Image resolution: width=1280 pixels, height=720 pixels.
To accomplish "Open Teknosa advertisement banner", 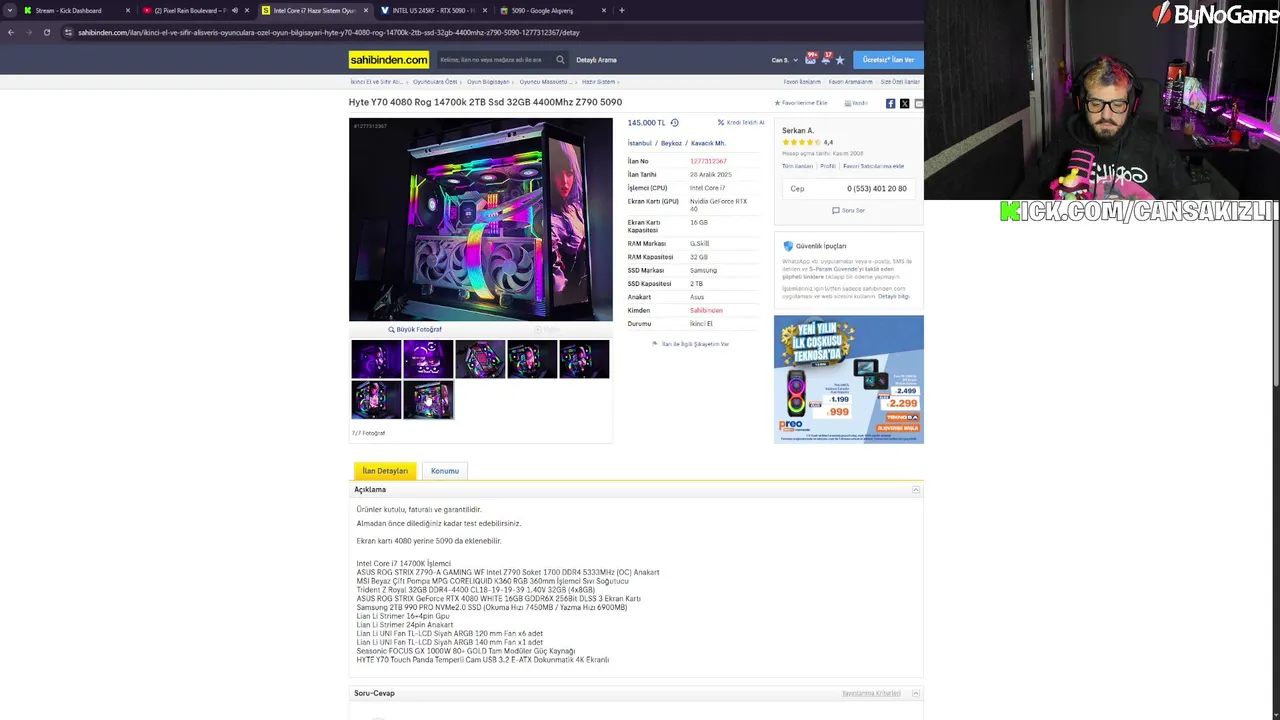I will 848,379.
